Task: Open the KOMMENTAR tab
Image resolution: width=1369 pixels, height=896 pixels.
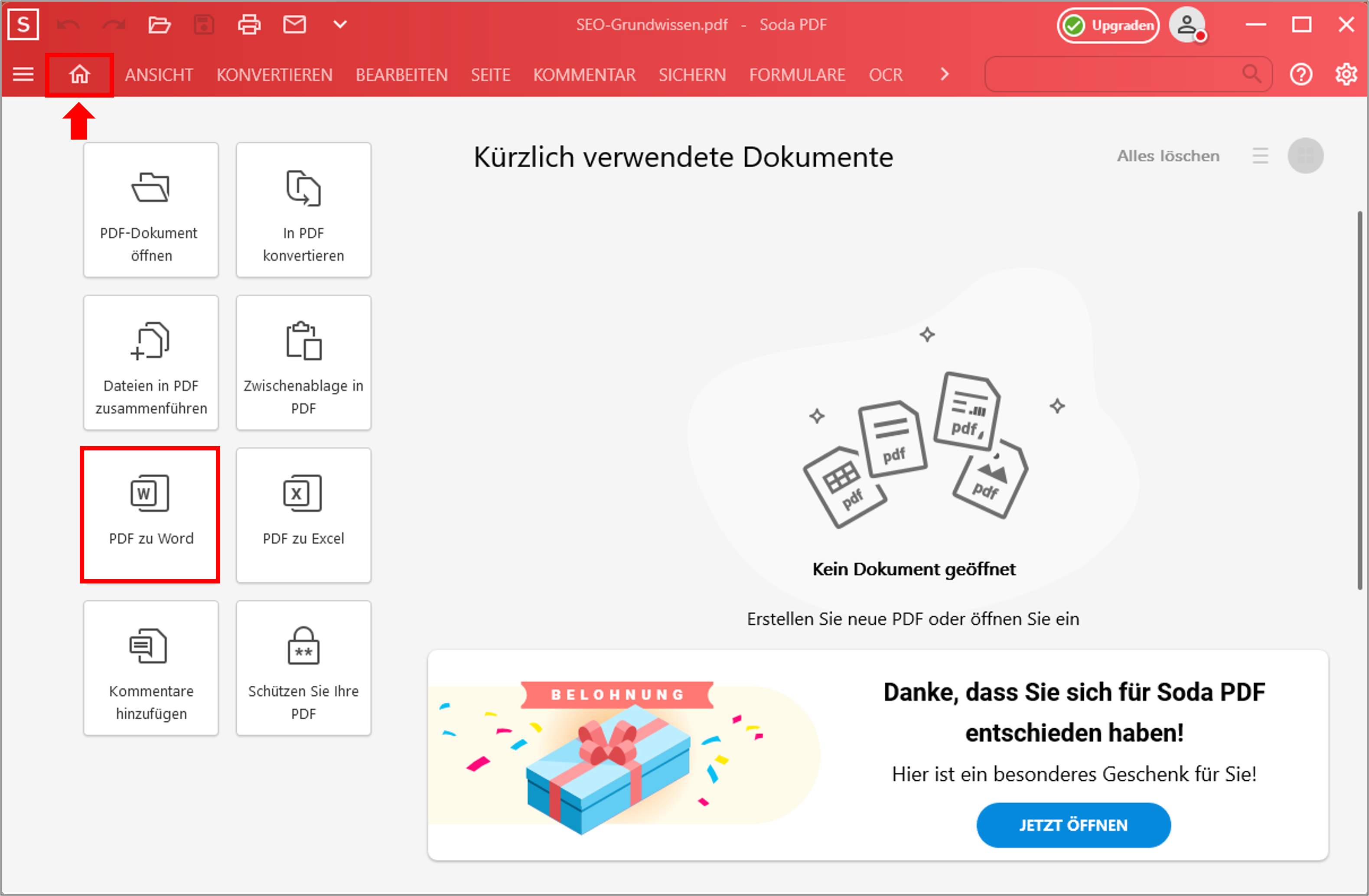Action: pyautogui.click(x=584, y=75)
